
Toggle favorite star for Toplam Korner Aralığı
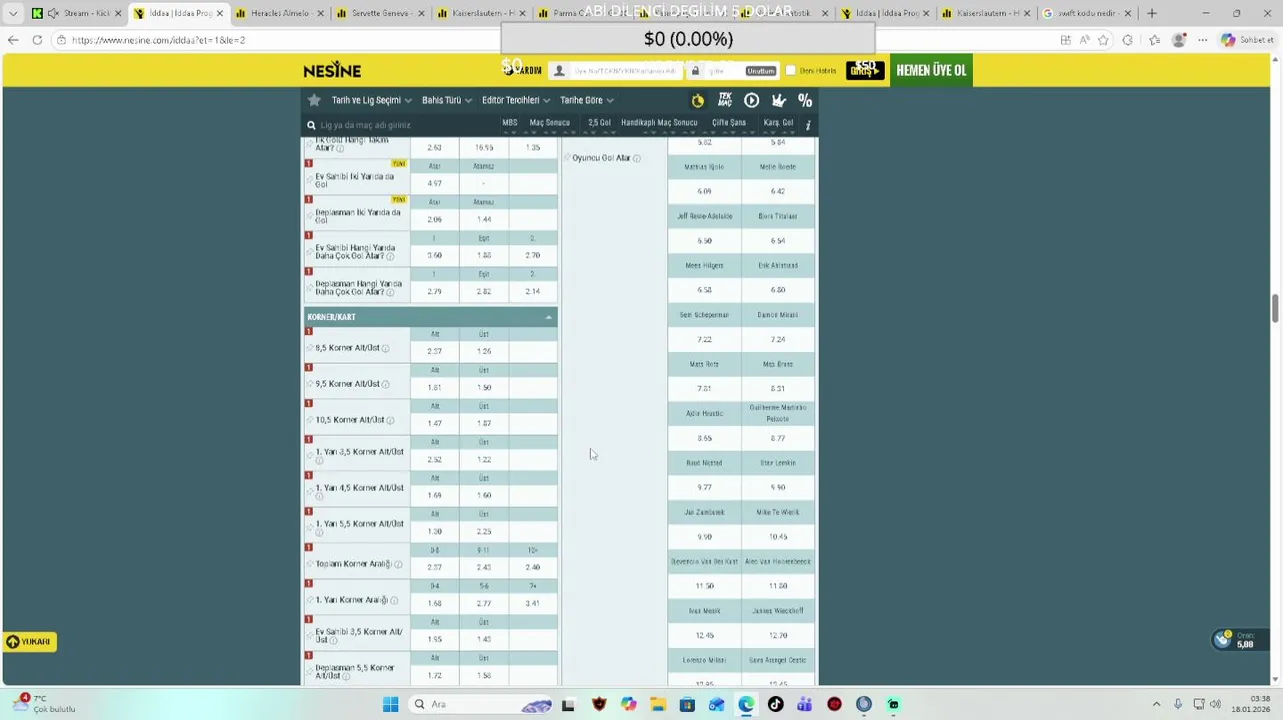(310, 564)
